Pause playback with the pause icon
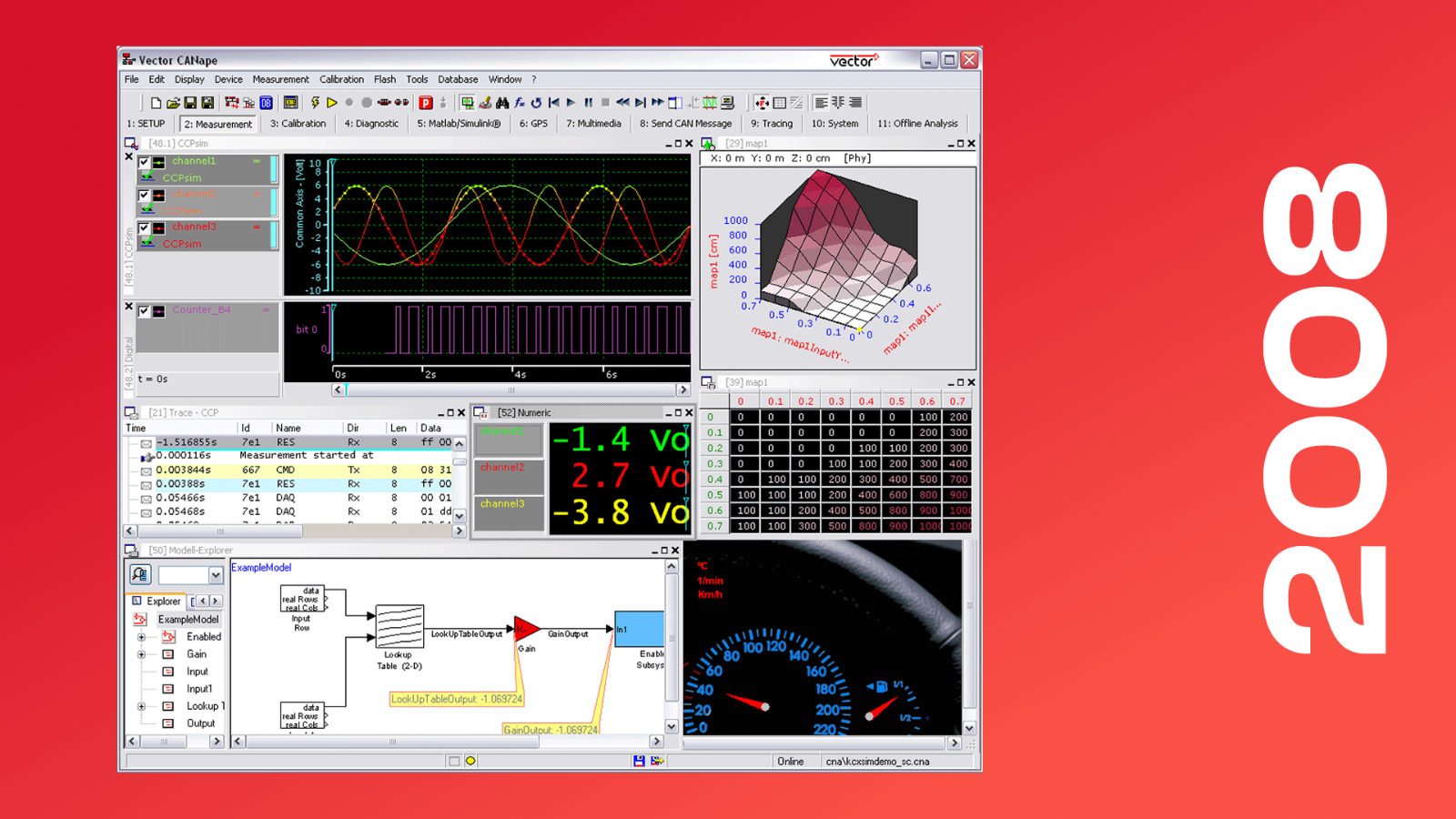The image size is (1456, 819). pos(588,103)
